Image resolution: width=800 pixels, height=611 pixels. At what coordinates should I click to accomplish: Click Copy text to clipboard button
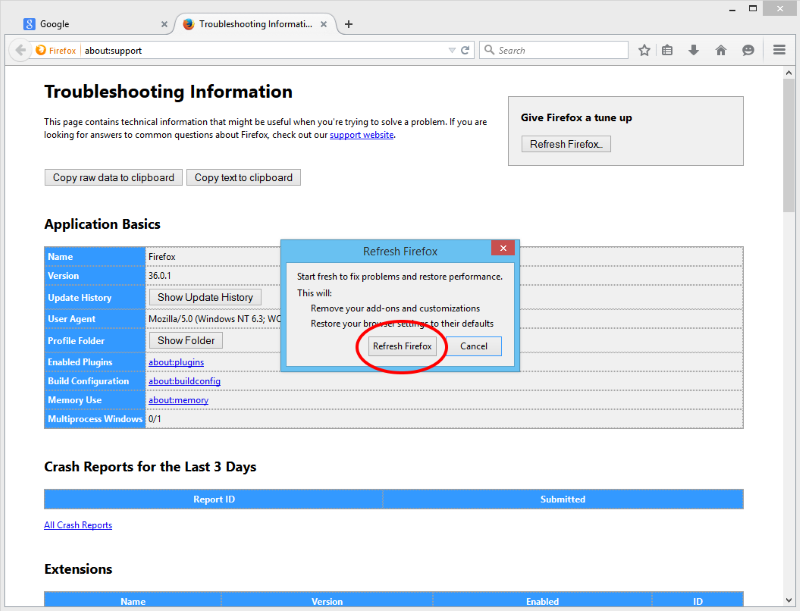point(243,177)
